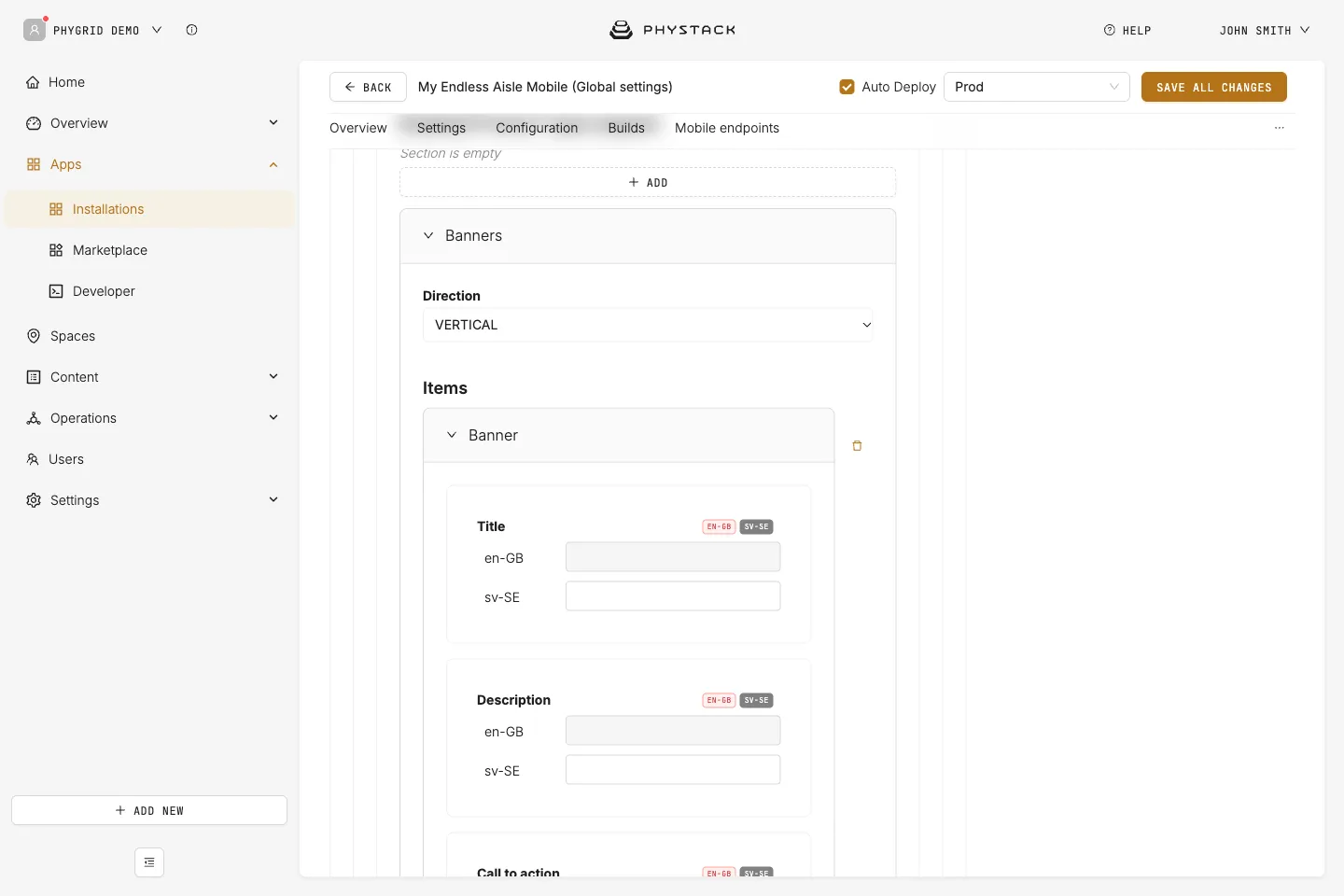Toggle EN-GB language tag for Title
This screenshot has width=1344, height=896.
coord(719,526)
